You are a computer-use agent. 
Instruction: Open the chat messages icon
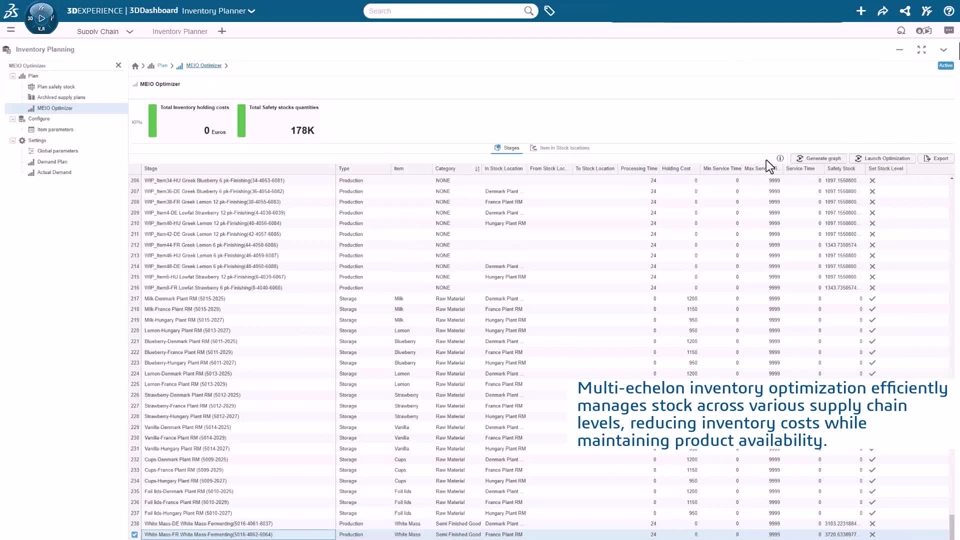click(948, 31)
